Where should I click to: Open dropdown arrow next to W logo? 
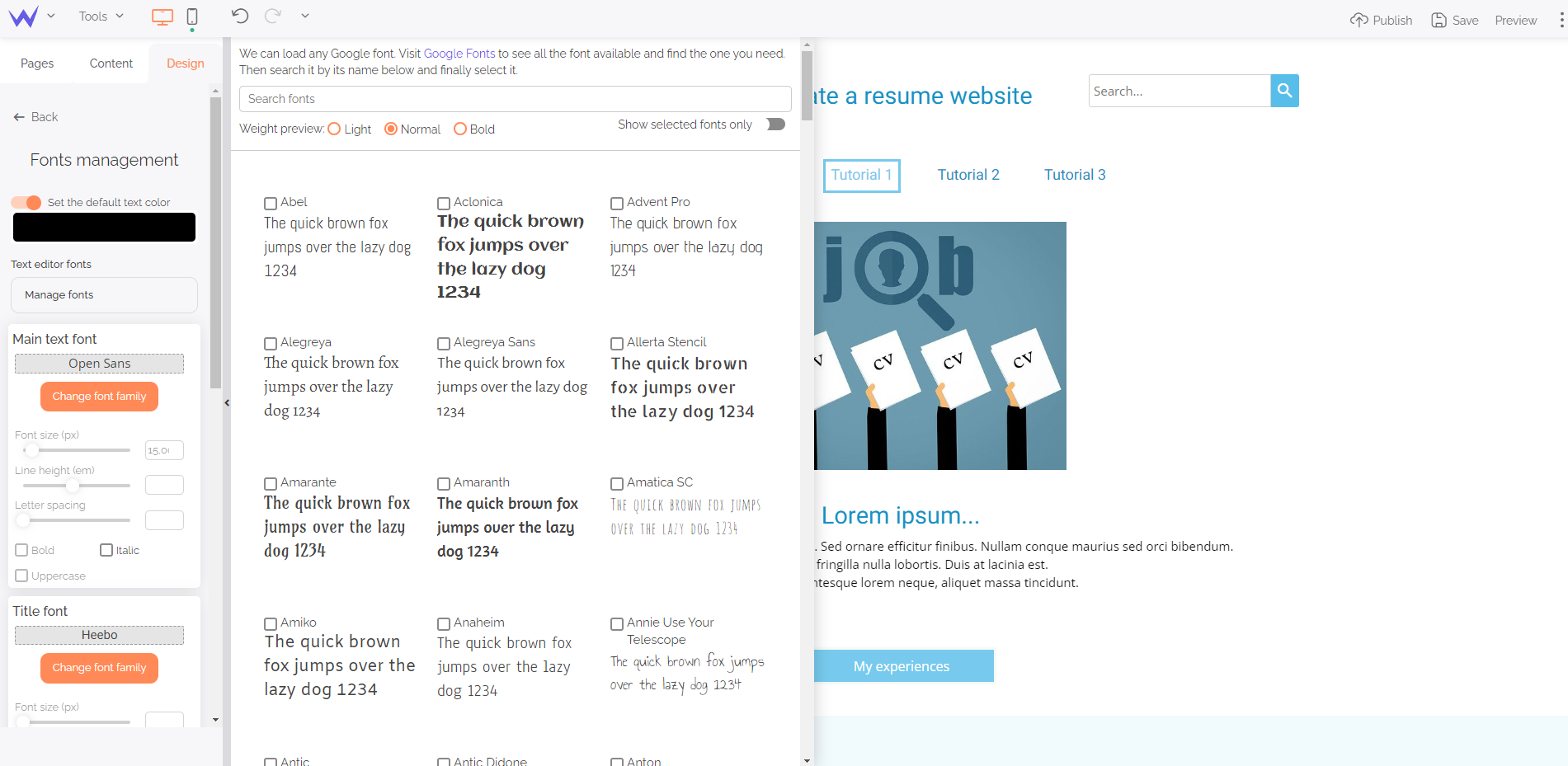51,16
